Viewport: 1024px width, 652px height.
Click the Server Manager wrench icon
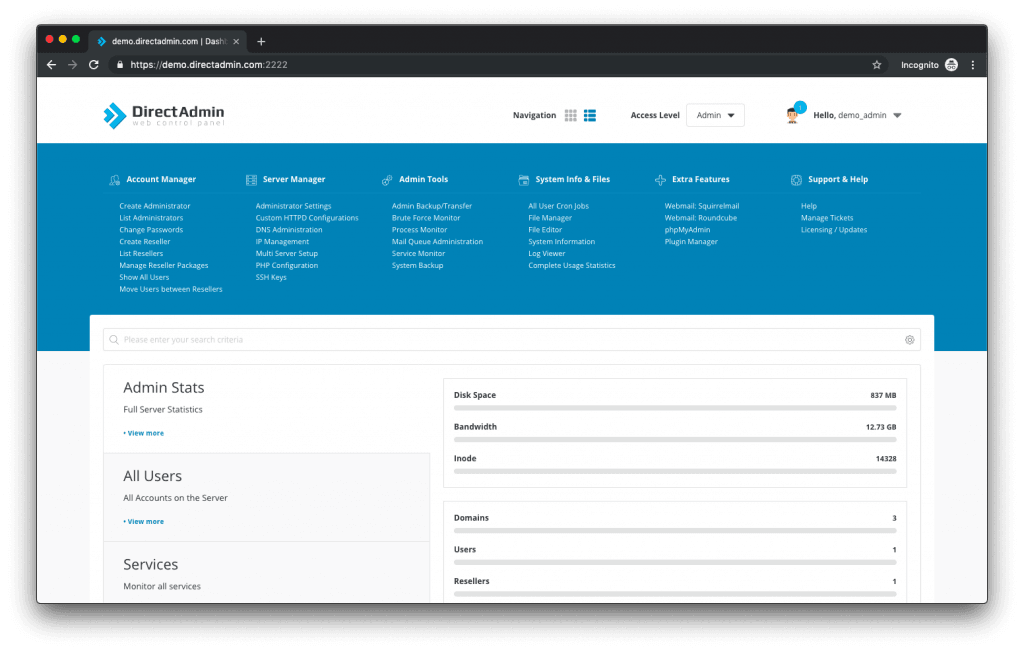tap(250, 179)
